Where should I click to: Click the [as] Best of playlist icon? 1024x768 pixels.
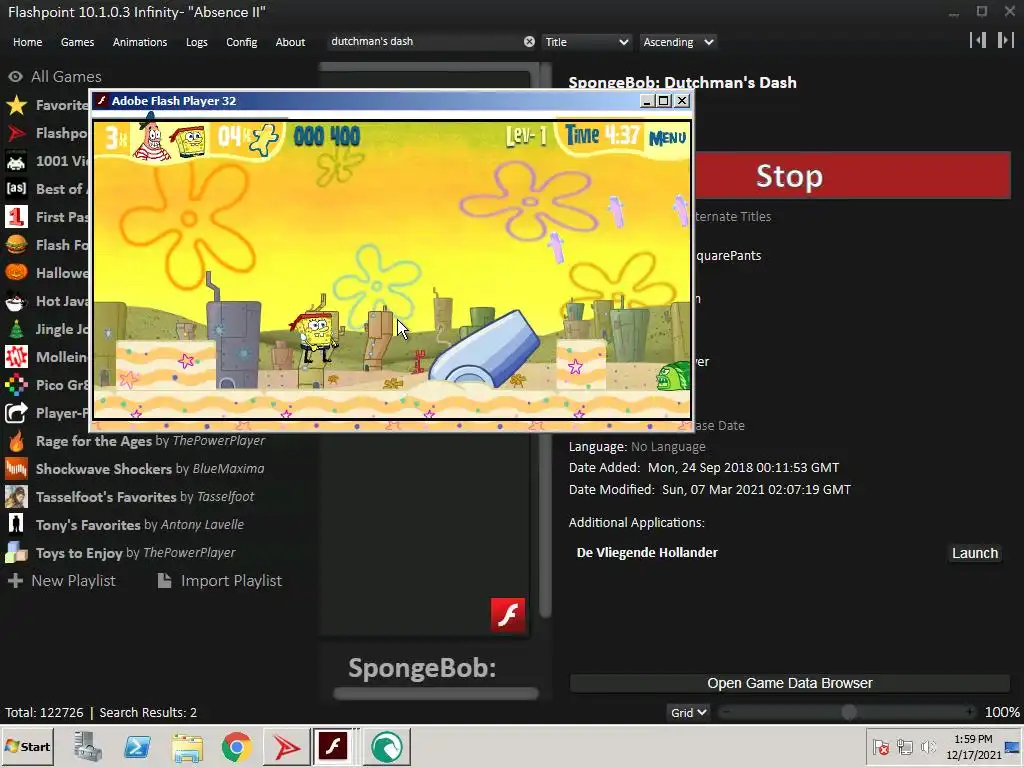[16, 189]
